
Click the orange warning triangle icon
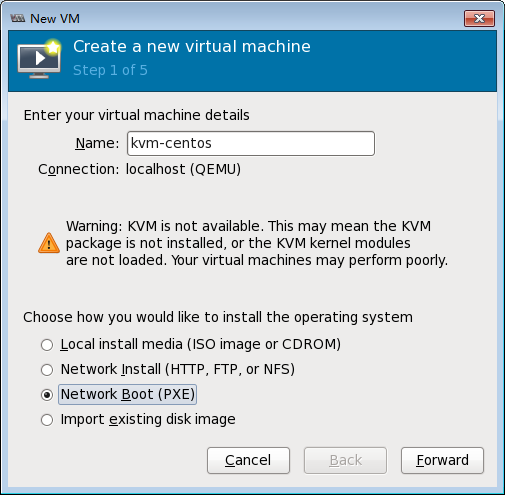click(x=49, y=243)
